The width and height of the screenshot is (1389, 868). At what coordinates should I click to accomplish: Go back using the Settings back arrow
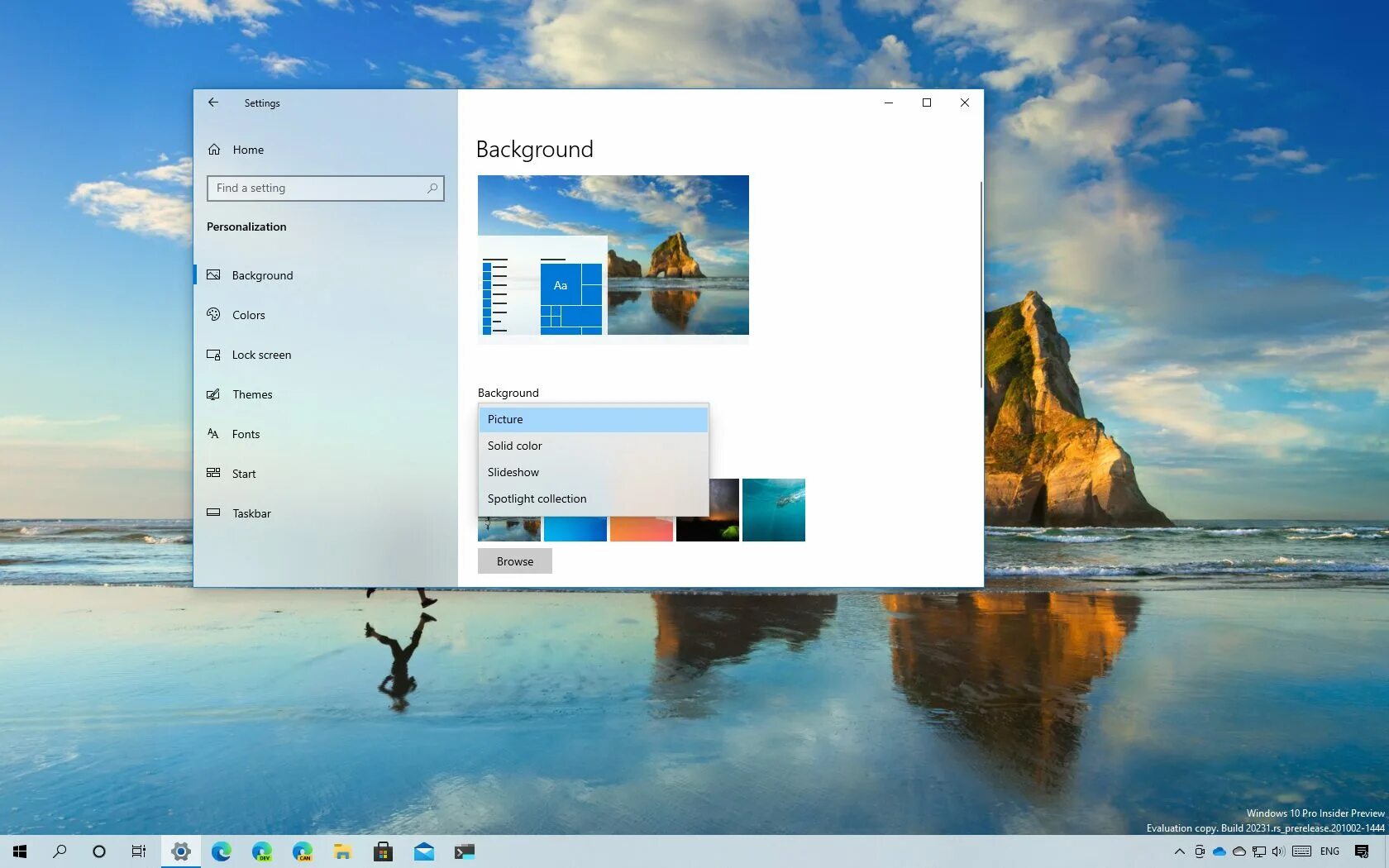(213, 102)
